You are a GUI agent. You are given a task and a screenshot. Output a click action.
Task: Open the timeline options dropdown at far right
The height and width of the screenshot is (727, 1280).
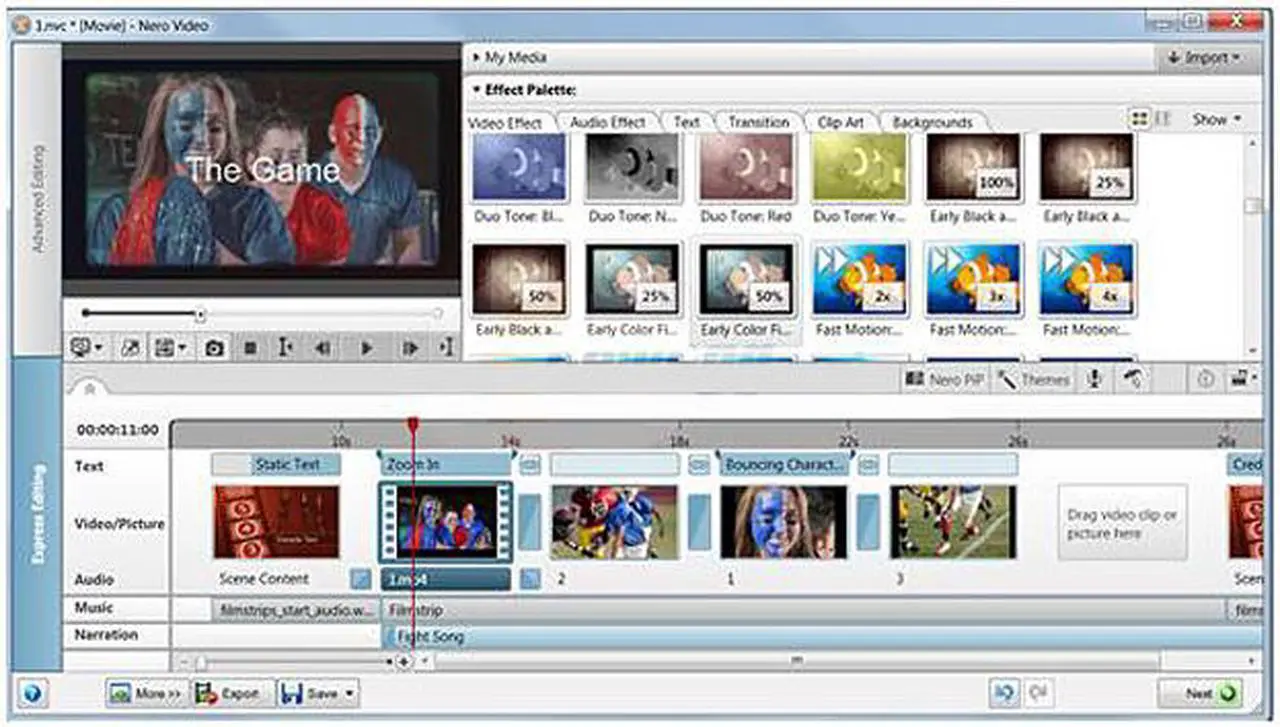click(x=1244, y=380)
